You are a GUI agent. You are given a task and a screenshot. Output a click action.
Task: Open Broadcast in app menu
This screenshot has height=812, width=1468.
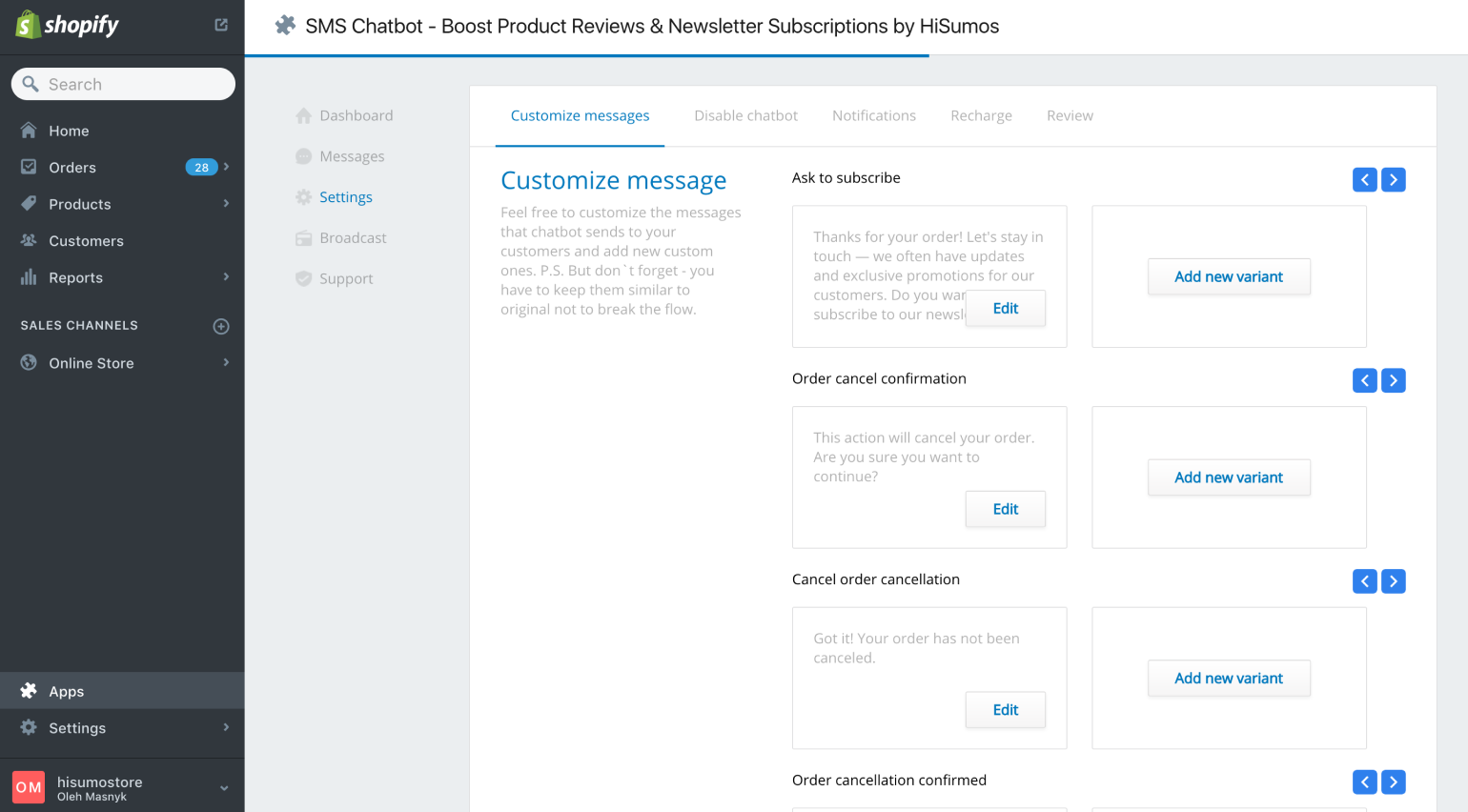[353, 238]
